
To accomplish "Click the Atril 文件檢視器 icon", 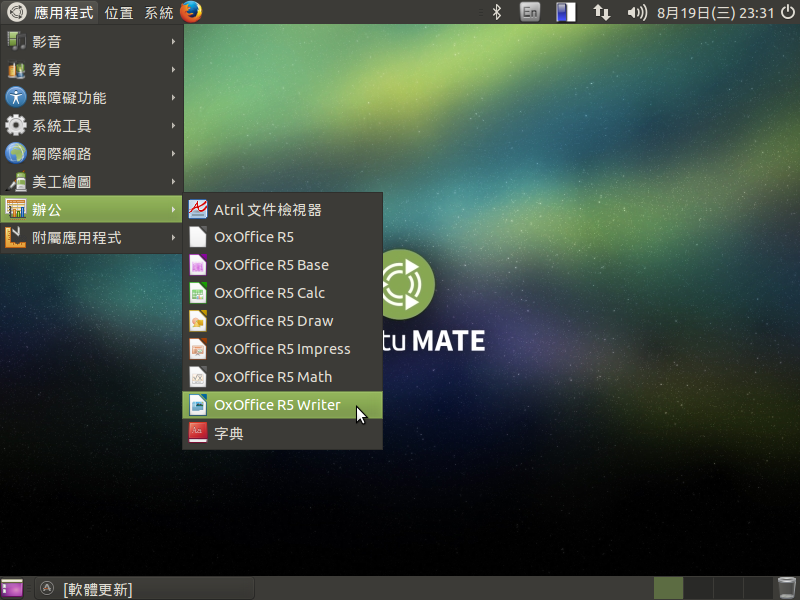I will click(x=197, y=209).
